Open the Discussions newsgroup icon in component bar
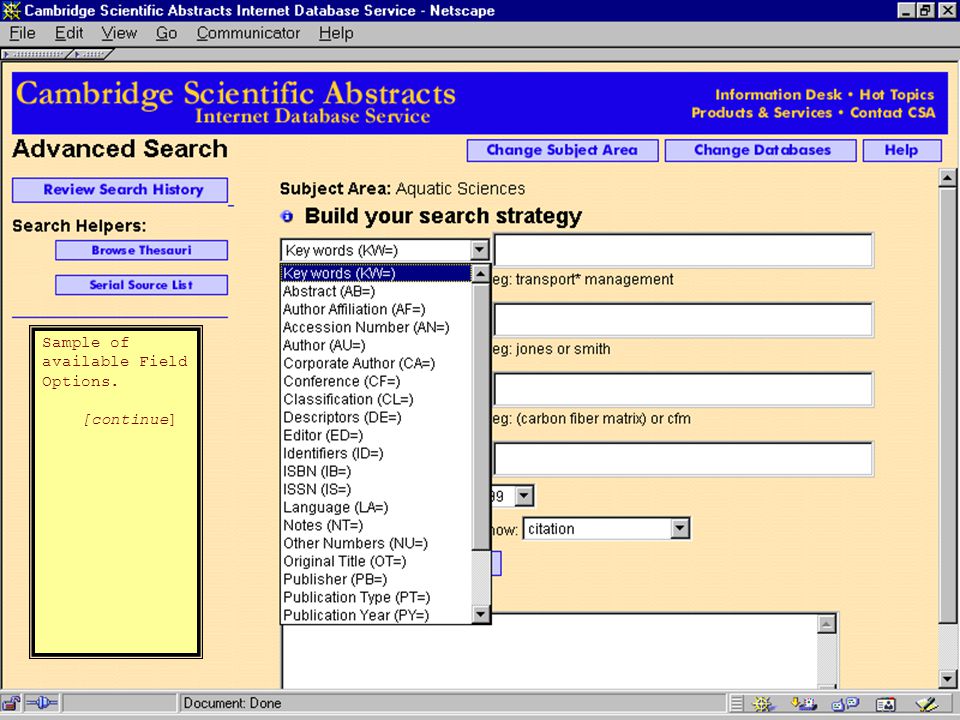 [846, 704]
